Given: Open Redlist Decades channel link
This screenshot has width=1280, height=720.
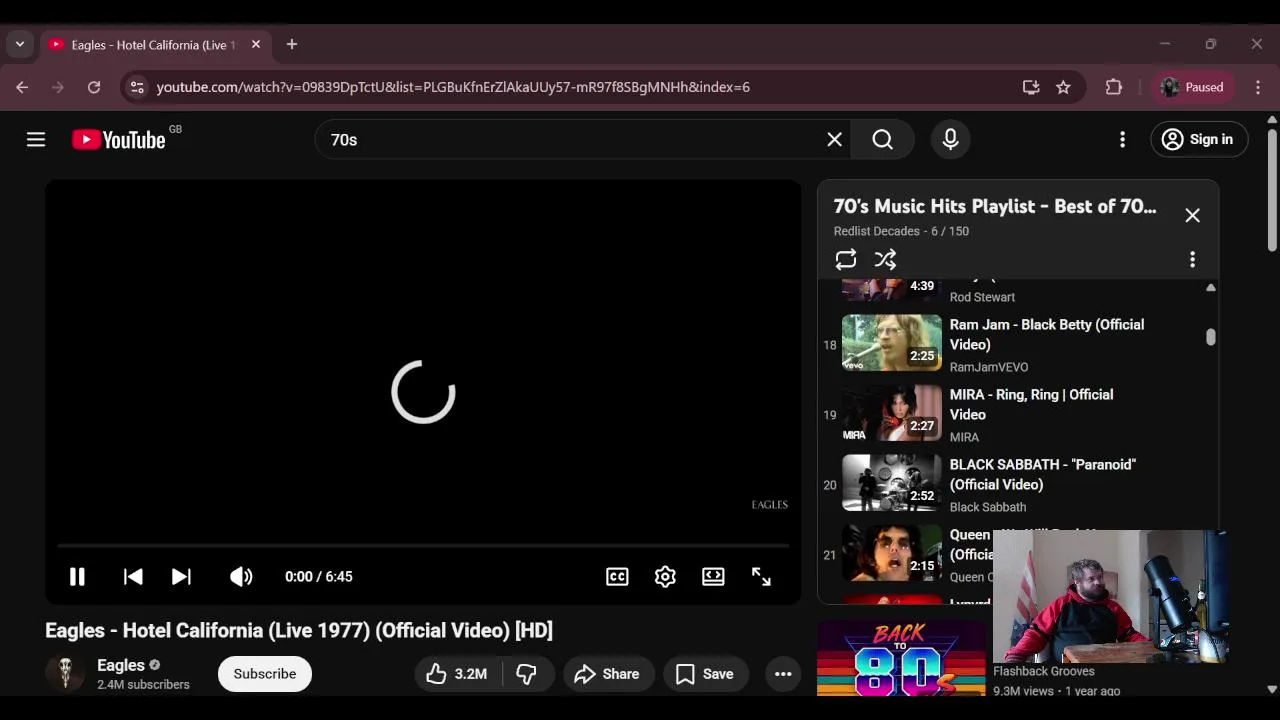Looking at the screenshot, I should point(877,231).
